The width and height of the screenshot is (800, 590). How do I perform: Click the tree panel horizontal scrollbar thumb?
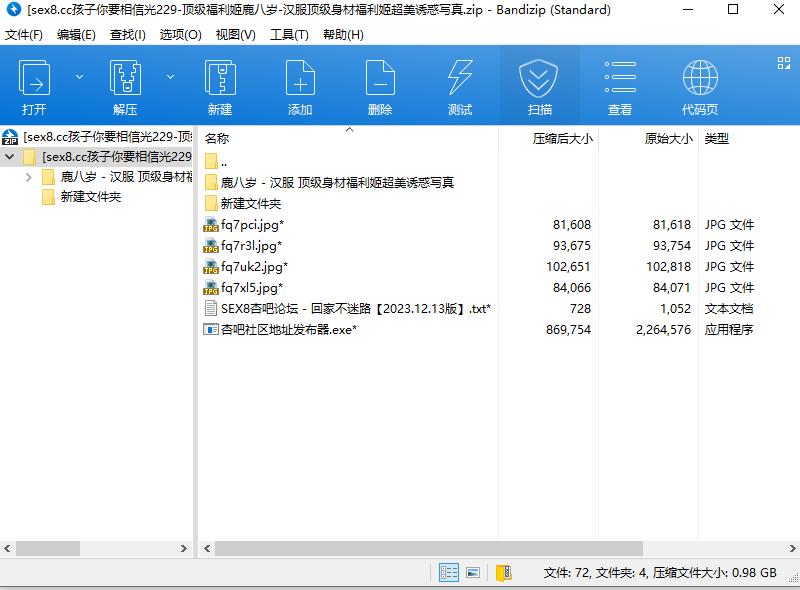point(47,549)
